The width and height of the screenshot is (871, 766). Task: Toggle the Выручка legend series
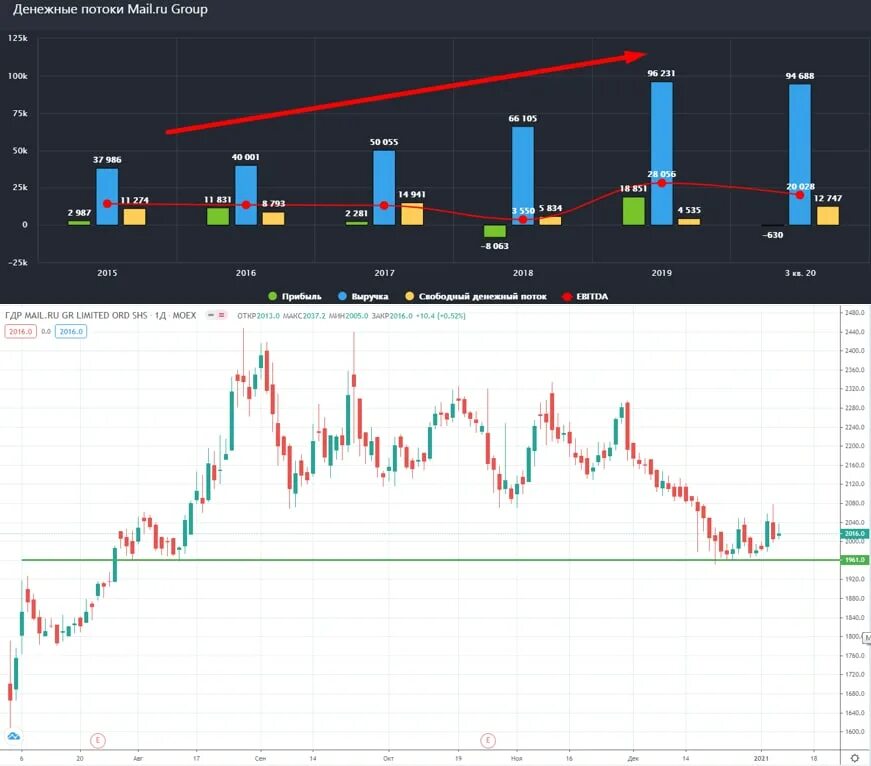(363, 296)
